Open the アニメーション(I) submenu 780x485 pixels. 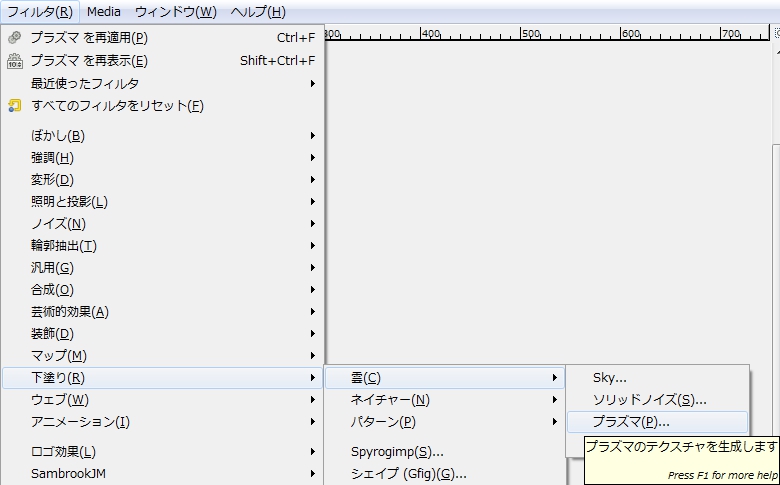163,422
